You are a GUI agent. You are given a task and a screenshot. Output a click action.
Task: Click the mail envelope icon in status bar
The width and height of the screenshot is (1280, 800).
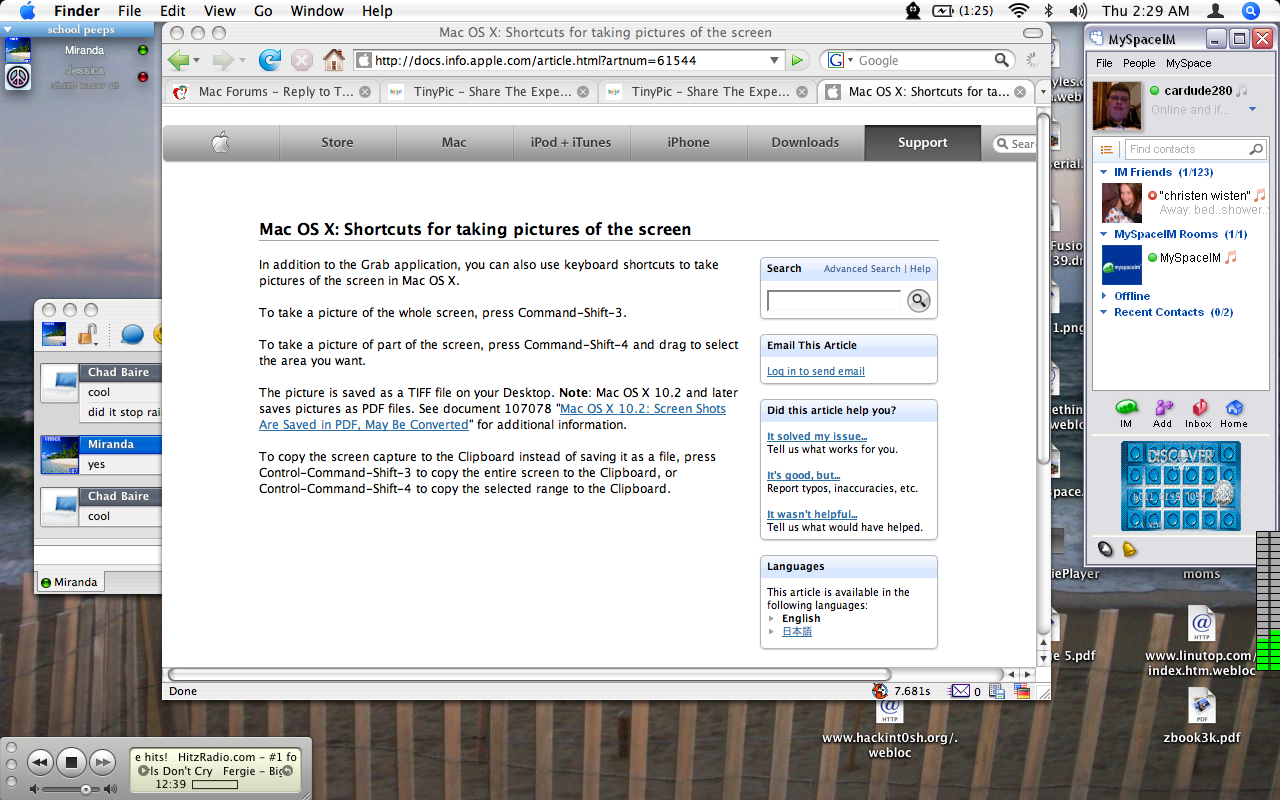(959, 691)
